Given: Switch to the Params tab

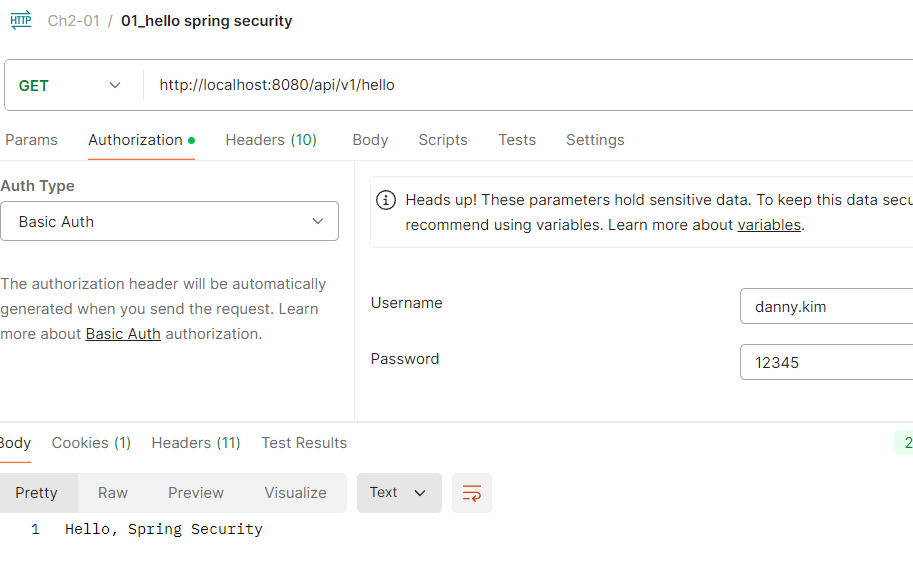Looking at the screenshot, I should (x=31, y=140).
